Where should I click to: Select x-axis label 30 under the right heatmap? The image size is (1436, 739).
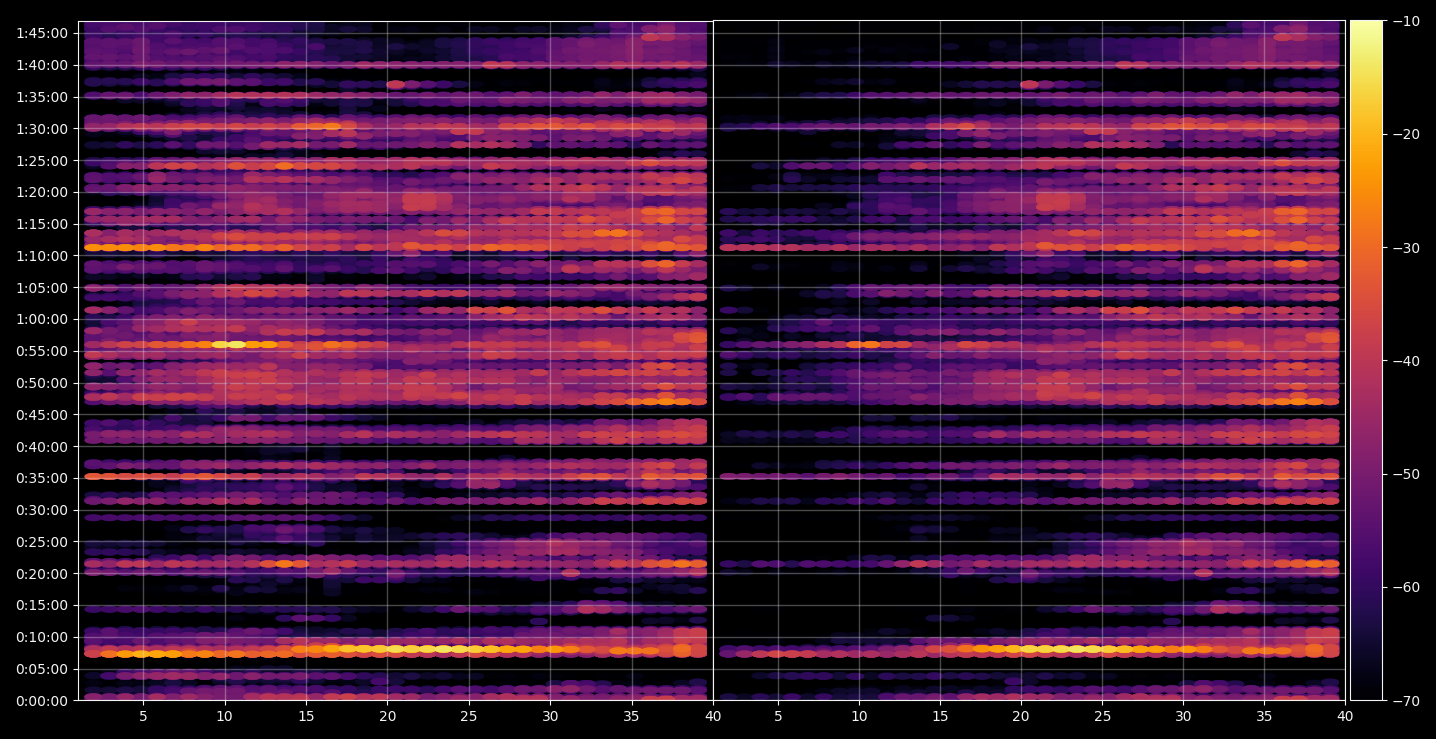pos(1184,717)
